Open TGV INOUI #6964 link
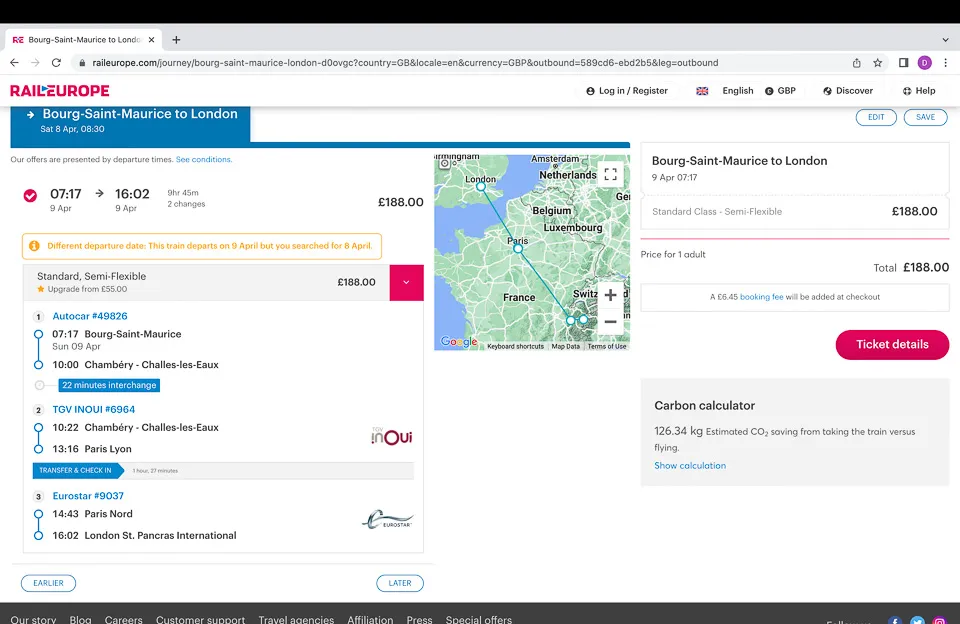960x624 pixels. (x=93, y=409)
